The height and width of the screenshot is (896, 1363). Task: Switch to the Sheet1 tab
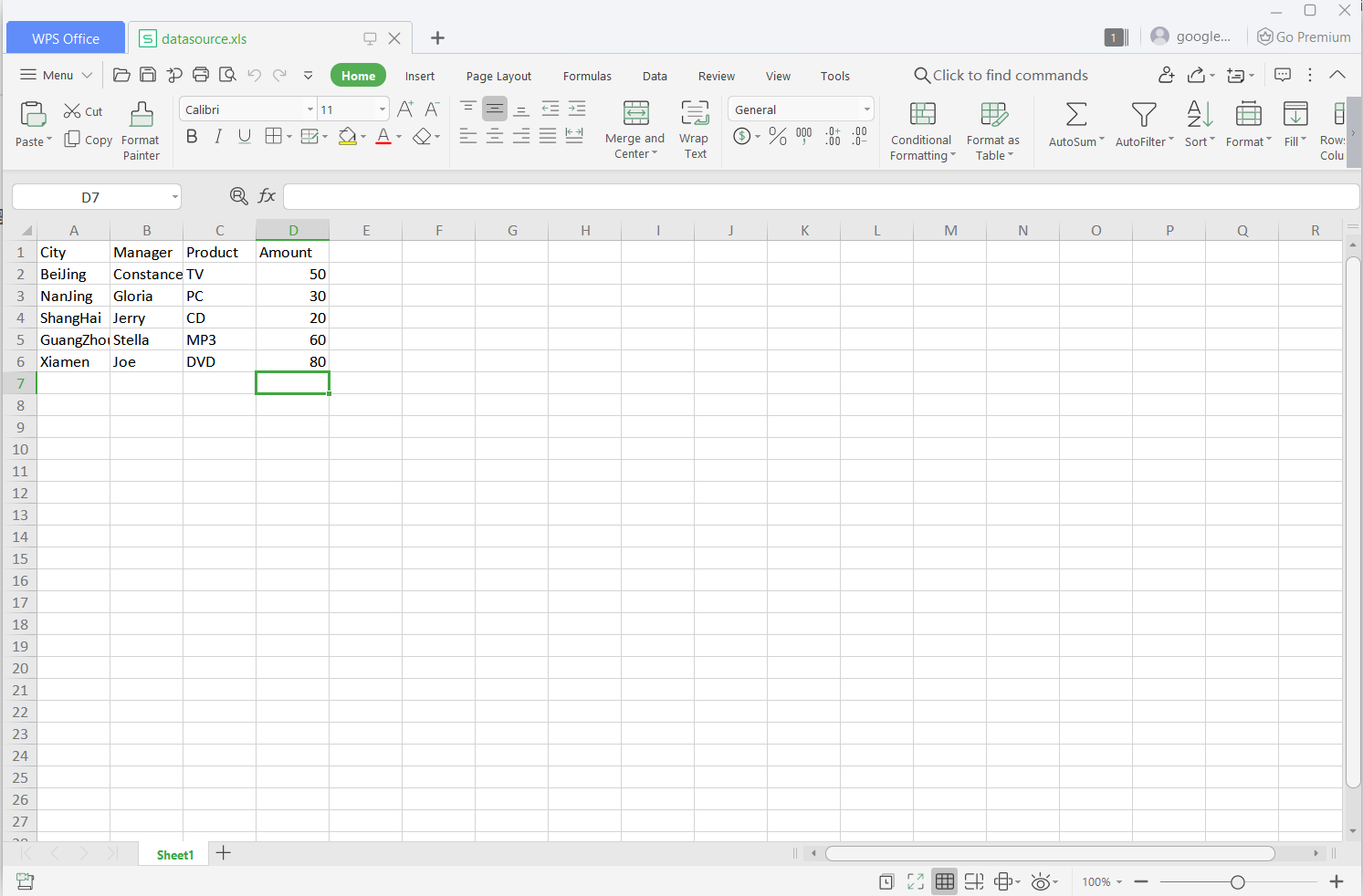(x=175, y=854)
